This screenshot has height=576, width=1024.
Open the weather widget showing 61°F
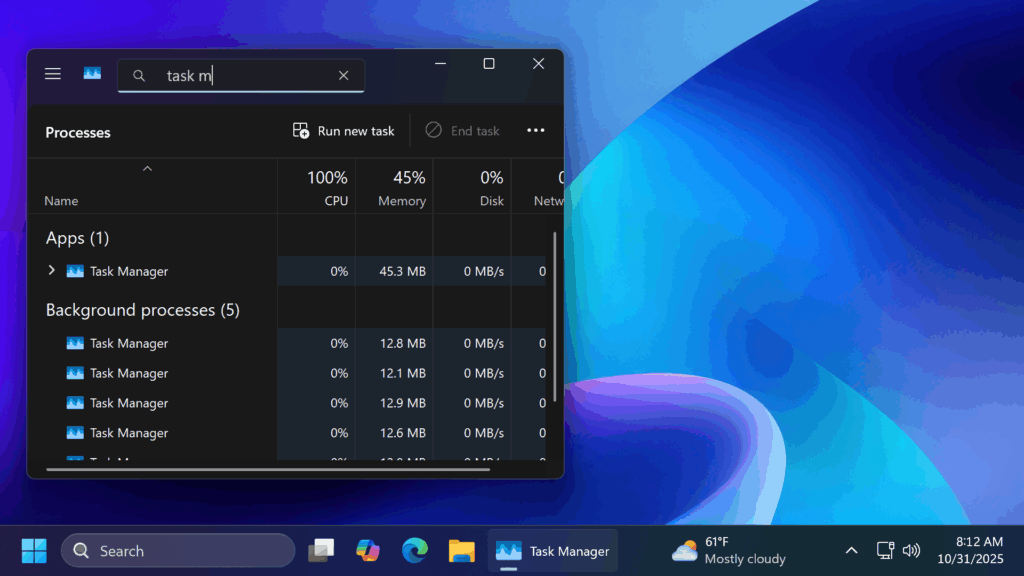(x=728, y=551)
